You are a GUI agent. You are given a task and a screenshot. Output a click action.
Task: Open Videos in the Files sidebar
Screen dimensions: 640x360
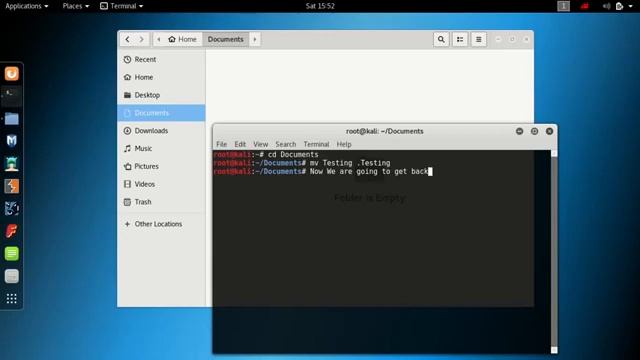161,184
